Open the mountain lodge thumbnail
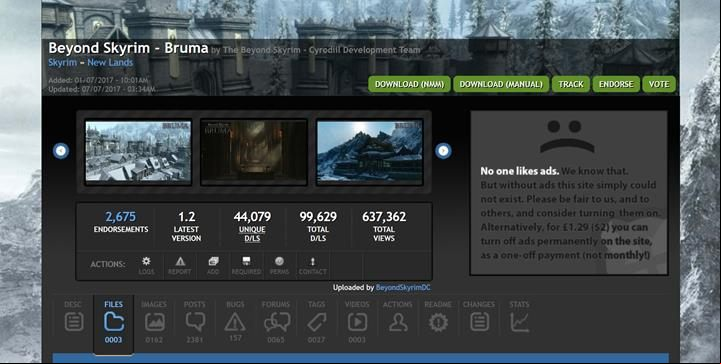The image size is (721, 364). click(370, 152)
